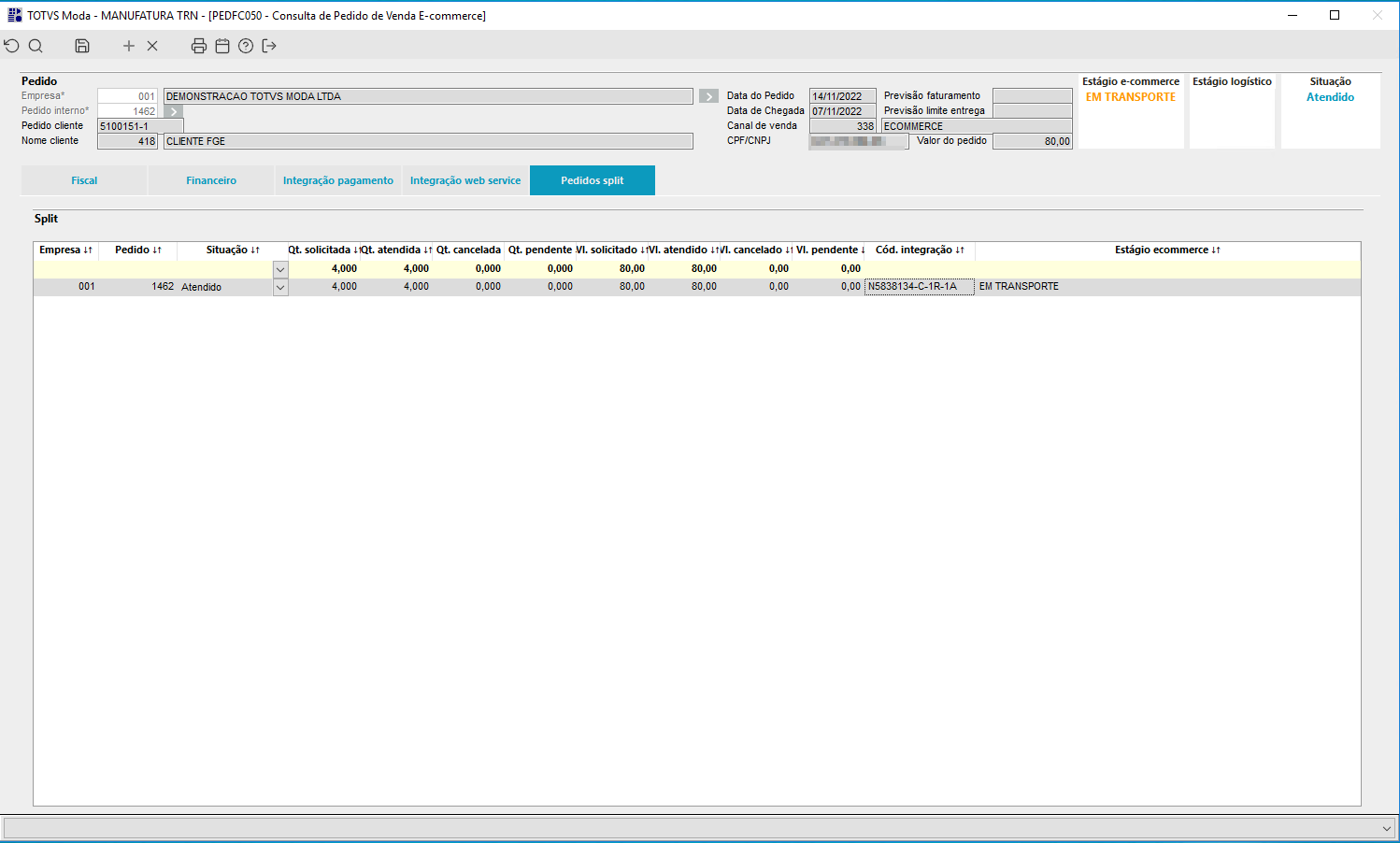The height and width of the screenshot is (843, 1400).
Task: Click the orange EM TRANSPORTE e-commerce stage
Action: 1131,97
